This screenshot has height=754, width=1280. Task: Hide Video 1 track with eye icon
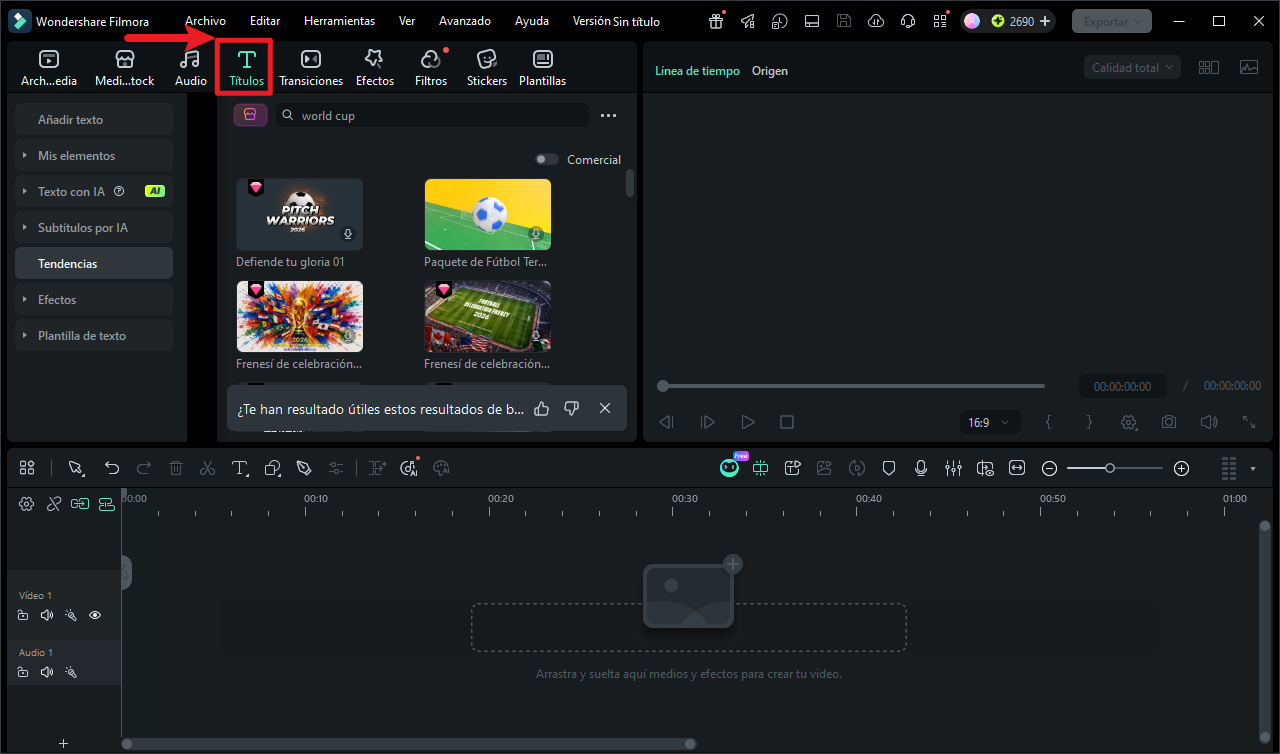95,616
